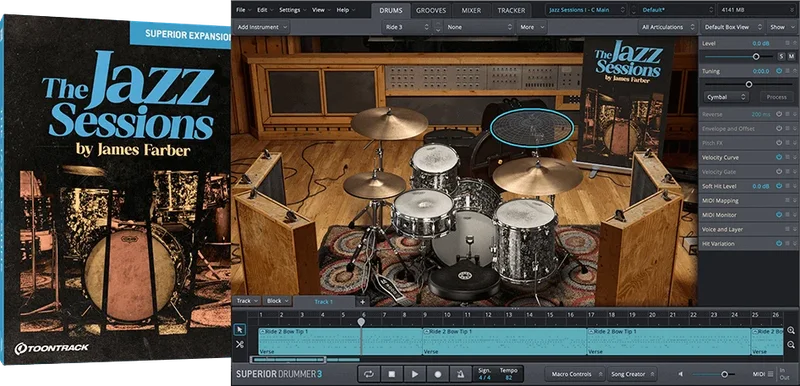Open the MIDI settings list icon

(x=770, y=374)
